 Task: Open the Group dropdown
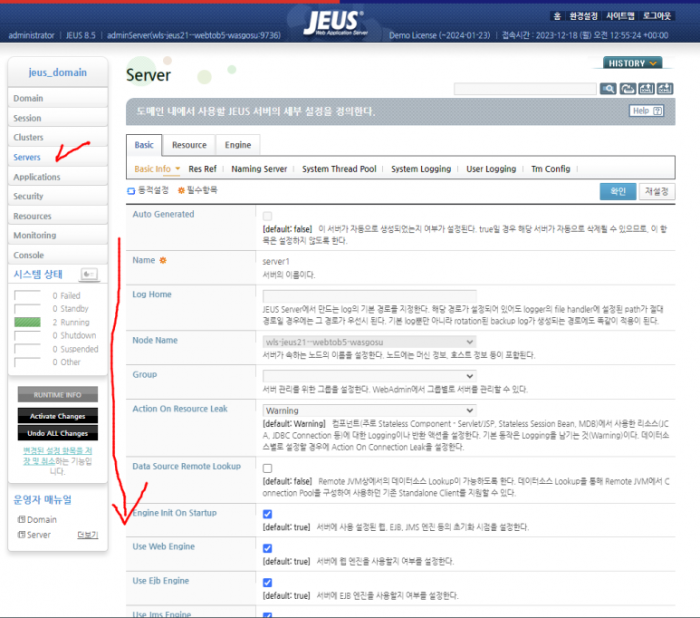coord(369,376)
